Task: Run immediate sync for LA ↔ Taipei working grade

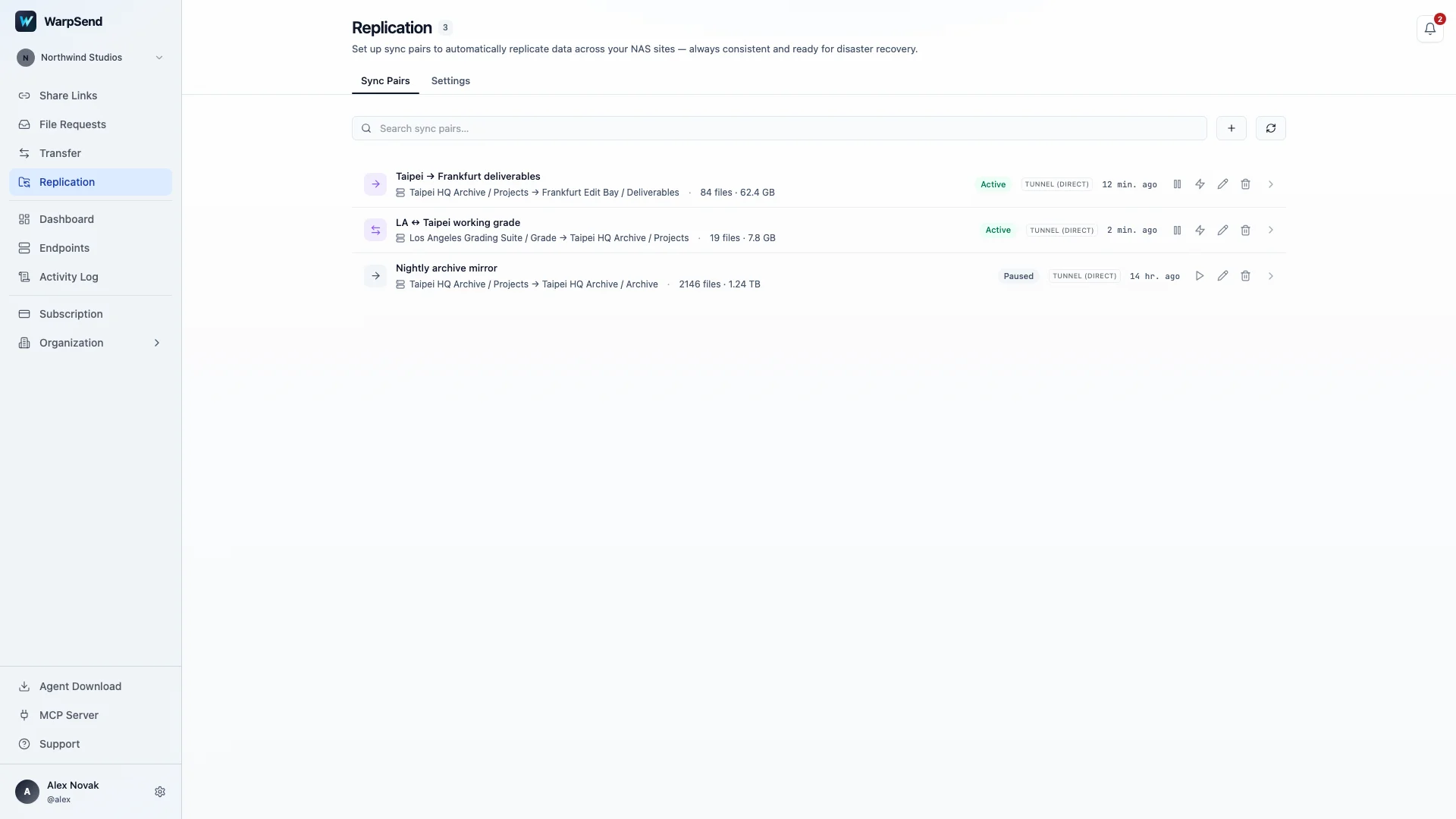Action: coord(1200,231)
